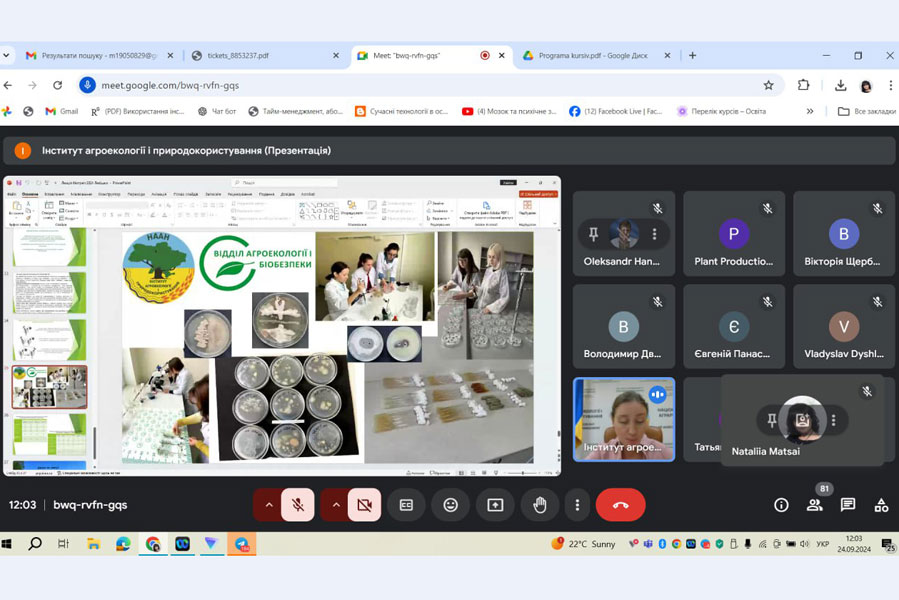The width and height of the screenshot is (899, 600).
Task: Click the Present screen button
Action: pyautogui.click(x=495, y=505)
